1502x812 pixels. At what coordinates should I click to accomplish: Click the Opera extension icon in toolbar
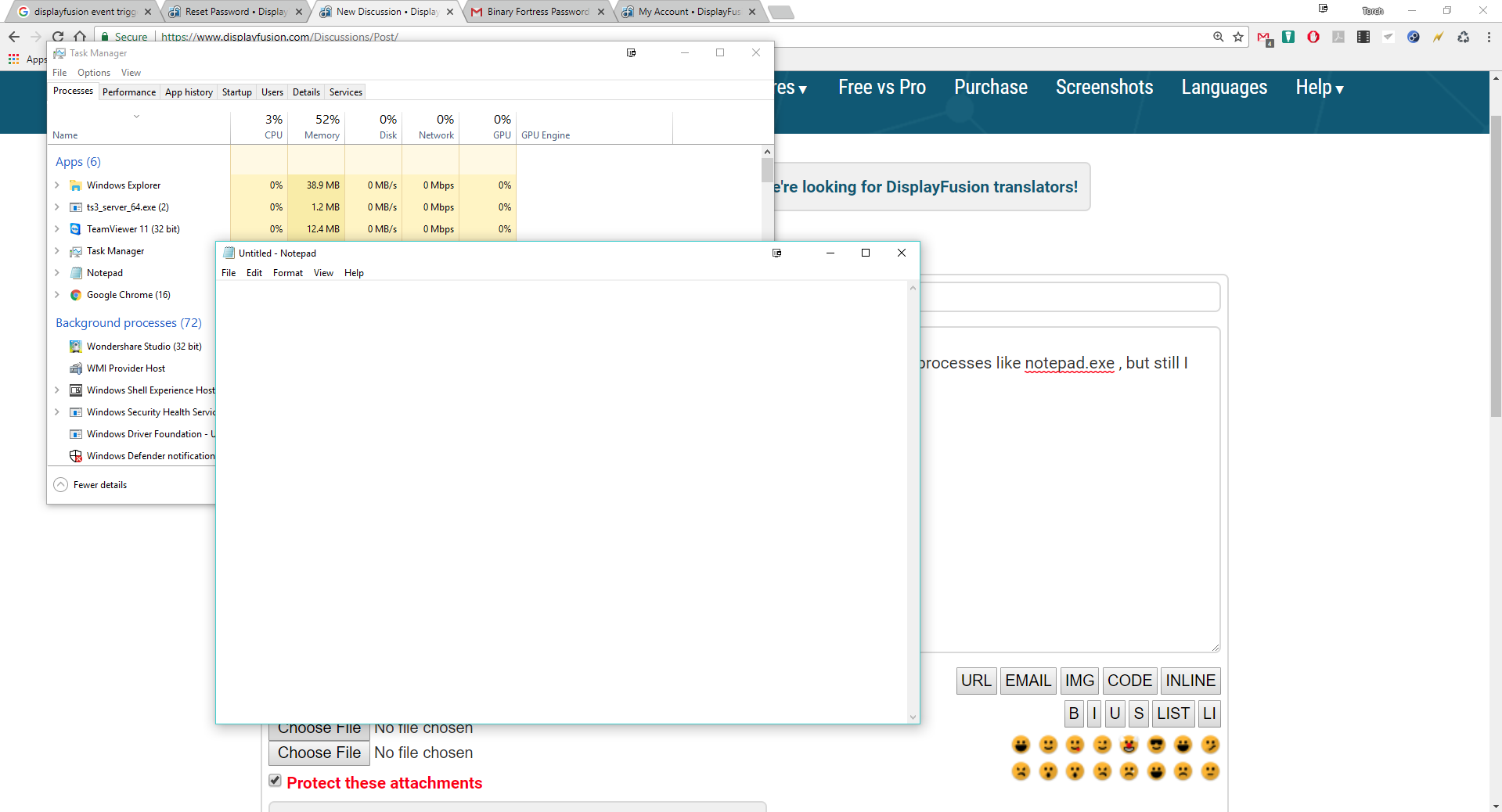coord(1313,37)
